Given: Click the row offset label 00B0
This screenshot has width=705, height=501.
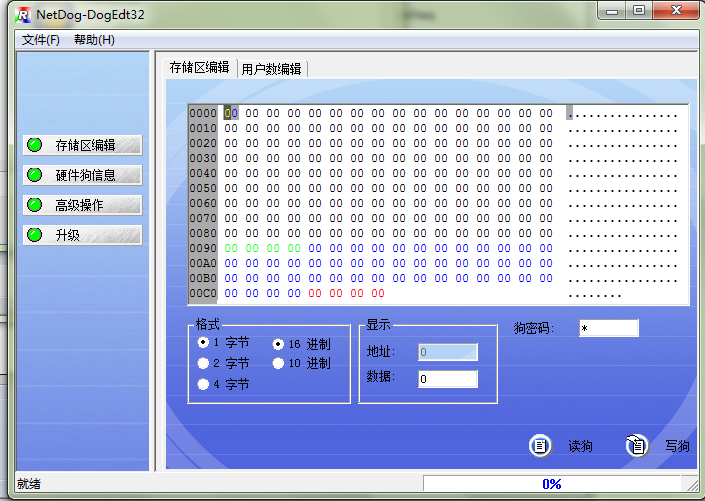Looking at the screenshot, I should pyautogui.click(x=203, y=278).
